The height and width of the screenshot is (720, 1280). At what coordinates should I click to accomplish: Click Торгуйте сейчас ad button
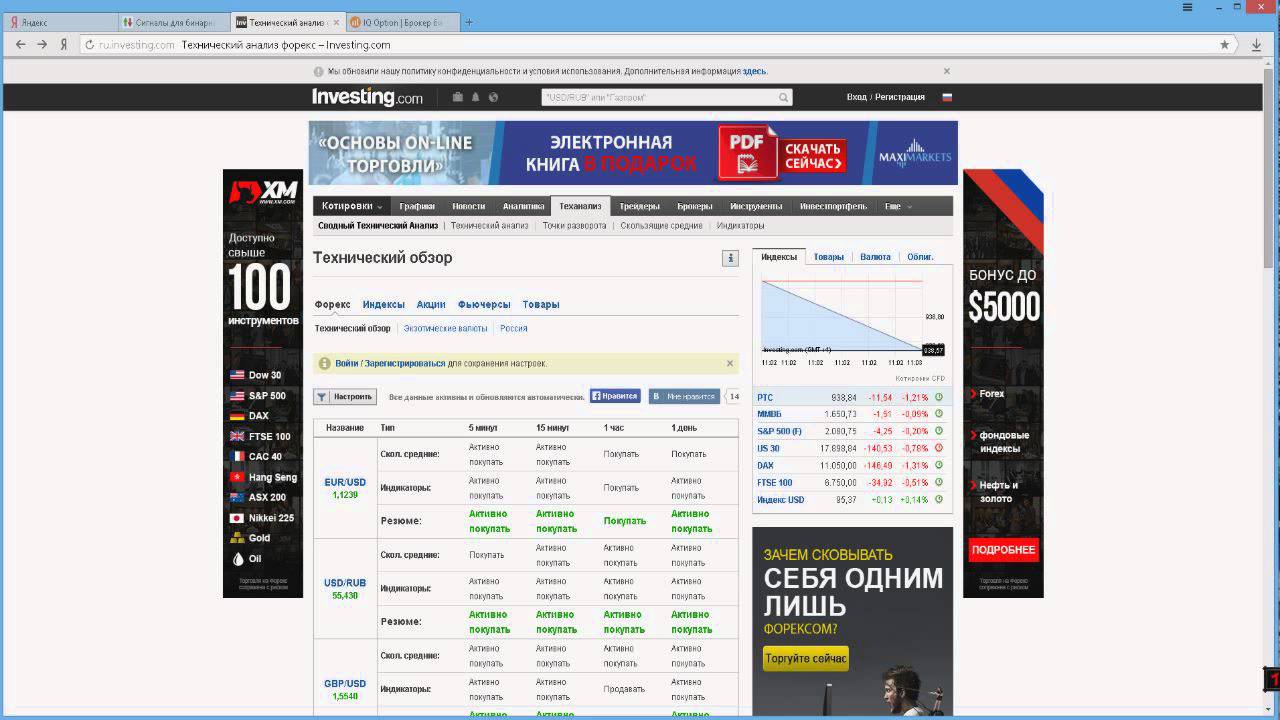pyautogui.click(x=805, y=658)
